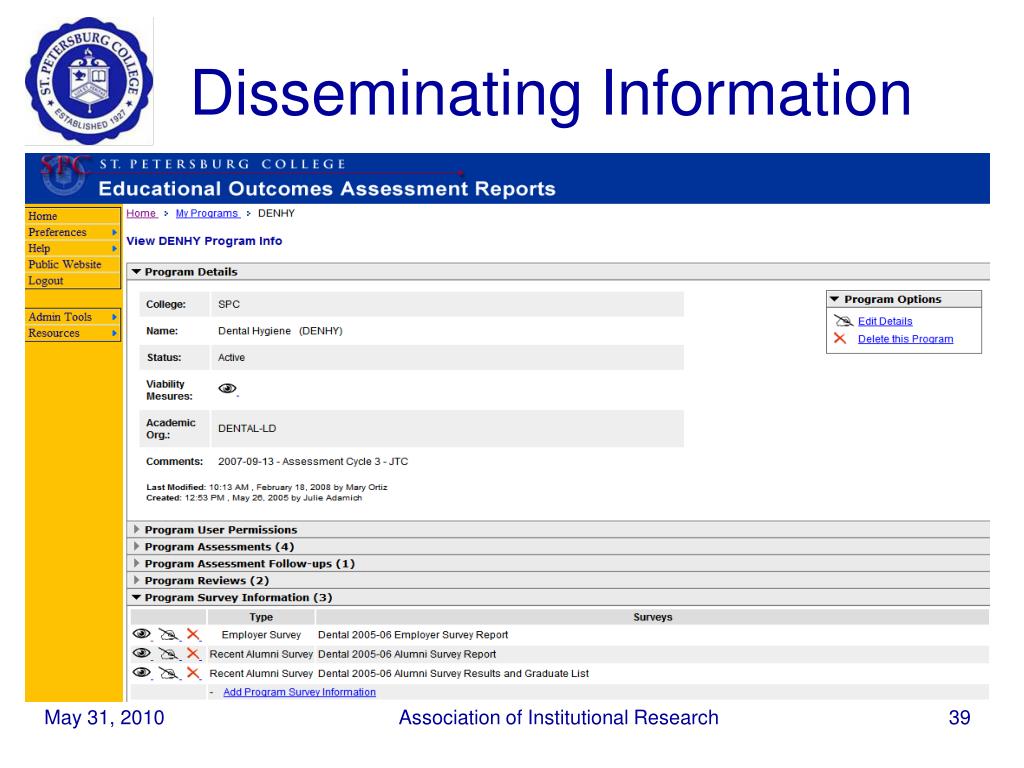Click the SPC college value
Viewport: 1024px width, 768px height.
(x=229, y=304)
